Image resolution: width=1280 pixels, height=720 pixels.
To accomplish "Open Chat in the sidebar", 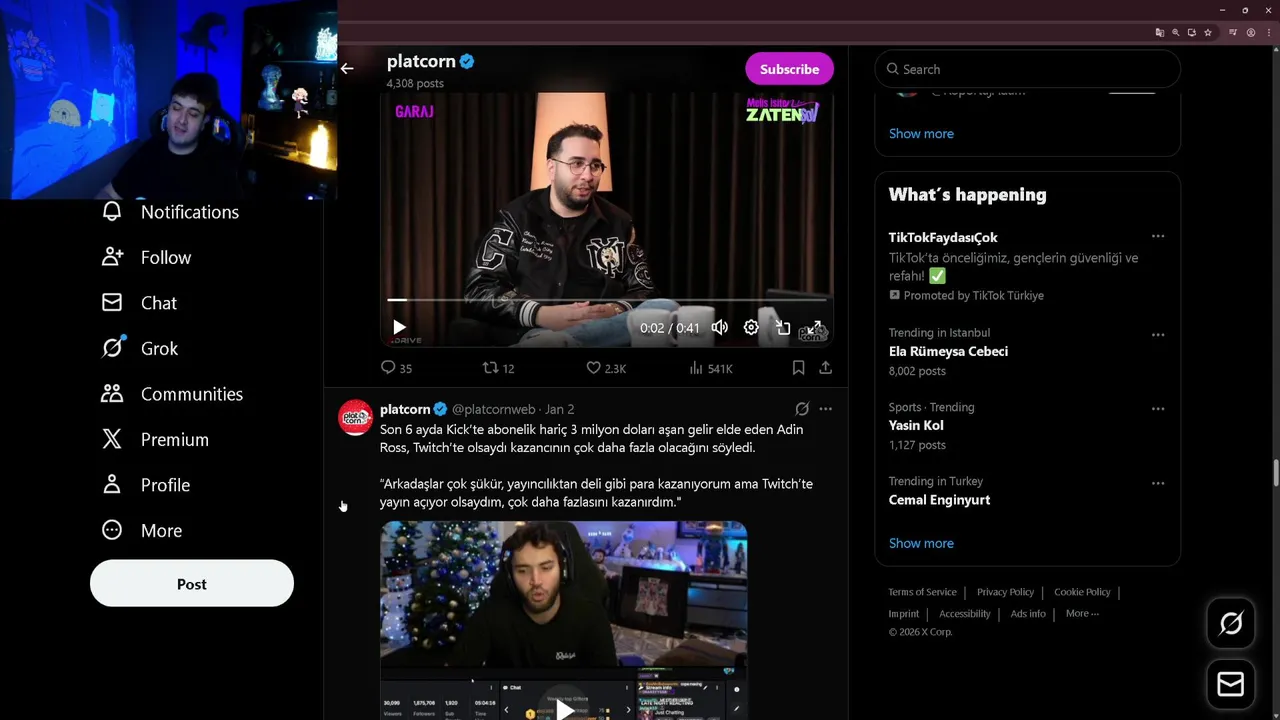I will [139, 303].
